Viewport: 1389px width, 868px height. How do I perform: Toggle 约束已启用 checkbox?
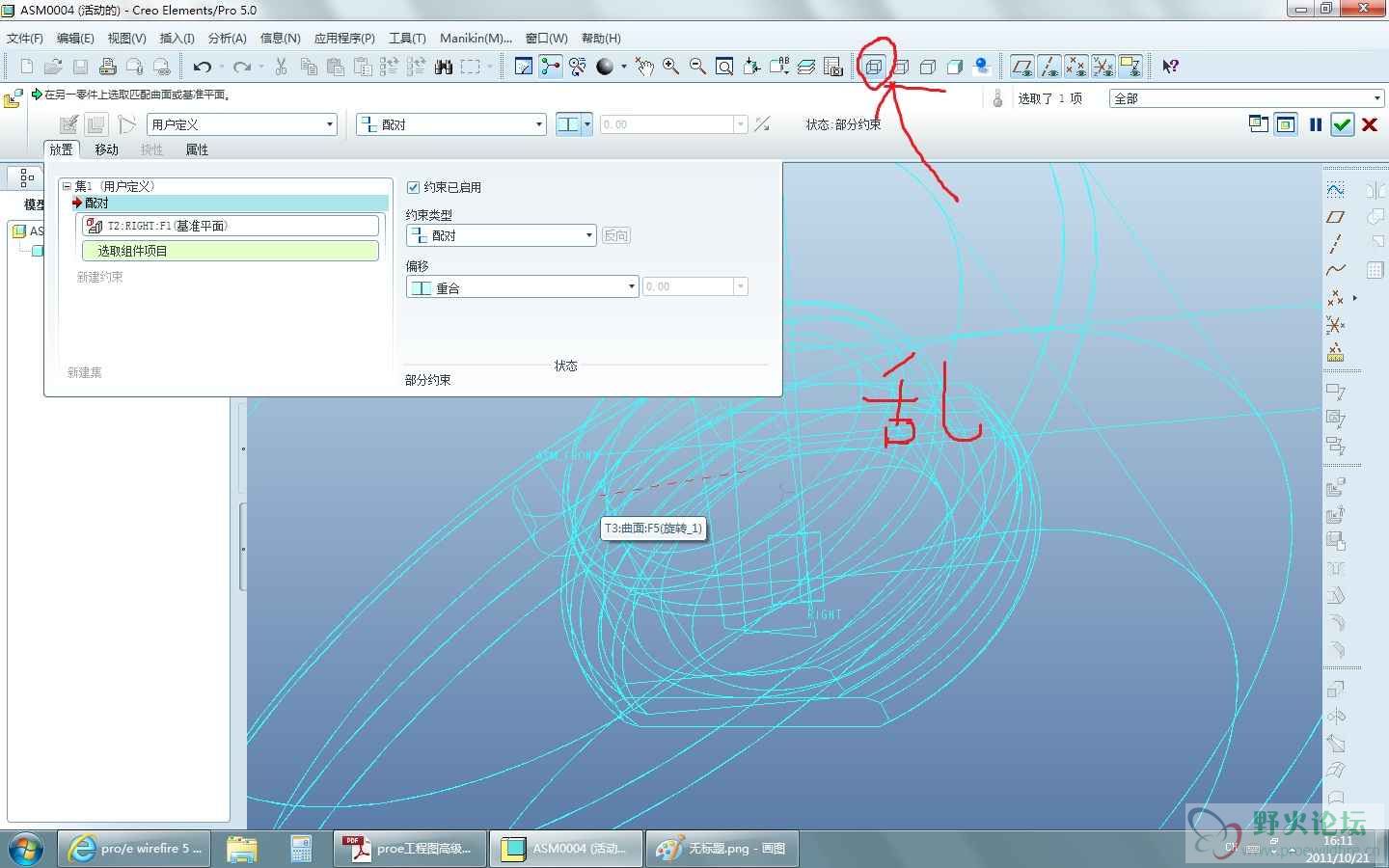coord(414,187)
